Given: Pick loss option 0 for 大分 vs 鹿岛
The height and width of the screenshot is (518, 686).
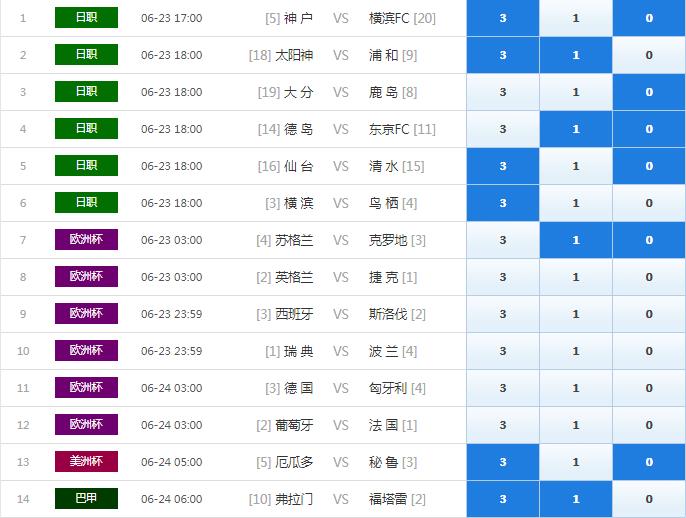Looking at the screenshot, I should tap(648, 92).
